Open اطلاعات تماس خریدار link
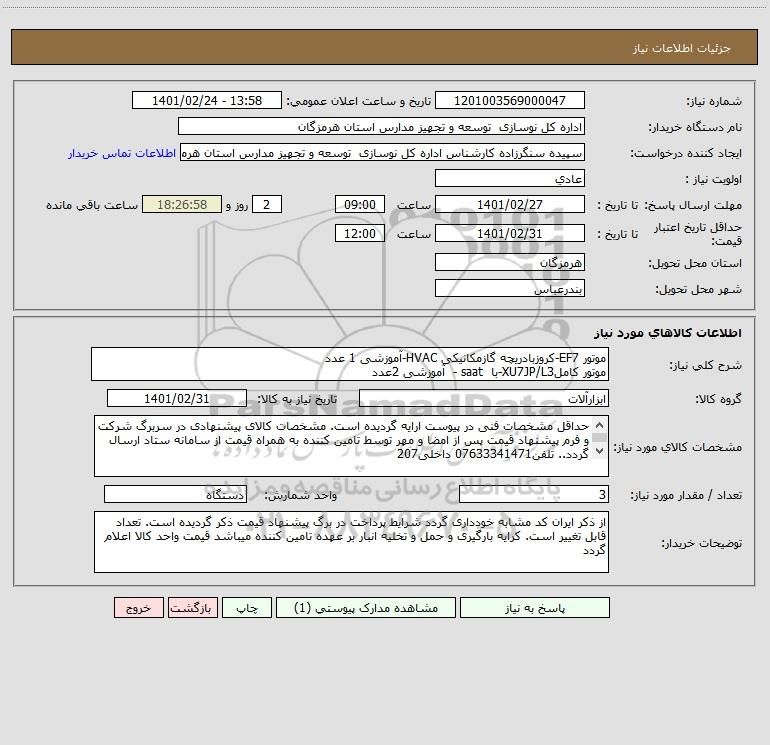Screen dimensions: 770x745 (x=122, y=153)
